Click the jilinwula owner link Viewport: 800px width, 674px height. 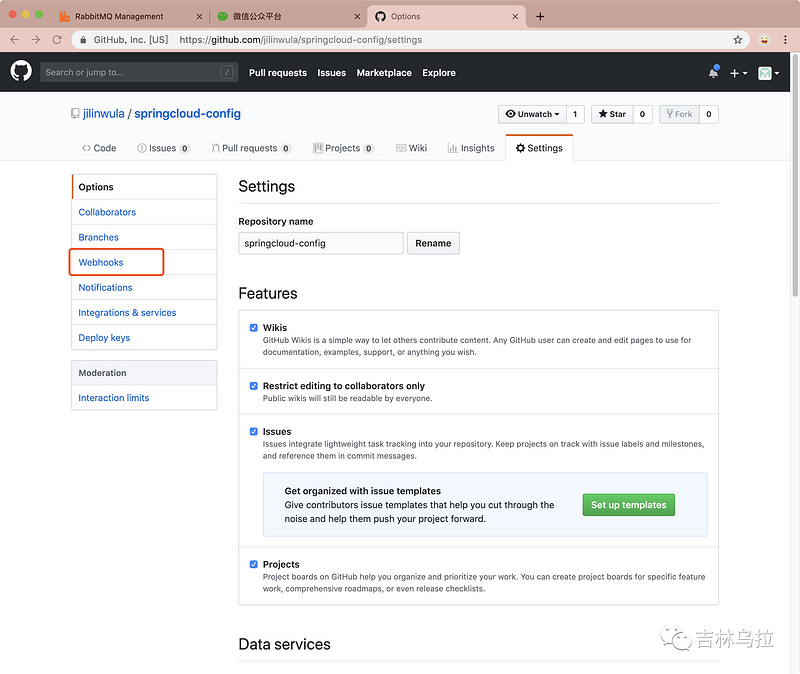click(x=104, y=113)
